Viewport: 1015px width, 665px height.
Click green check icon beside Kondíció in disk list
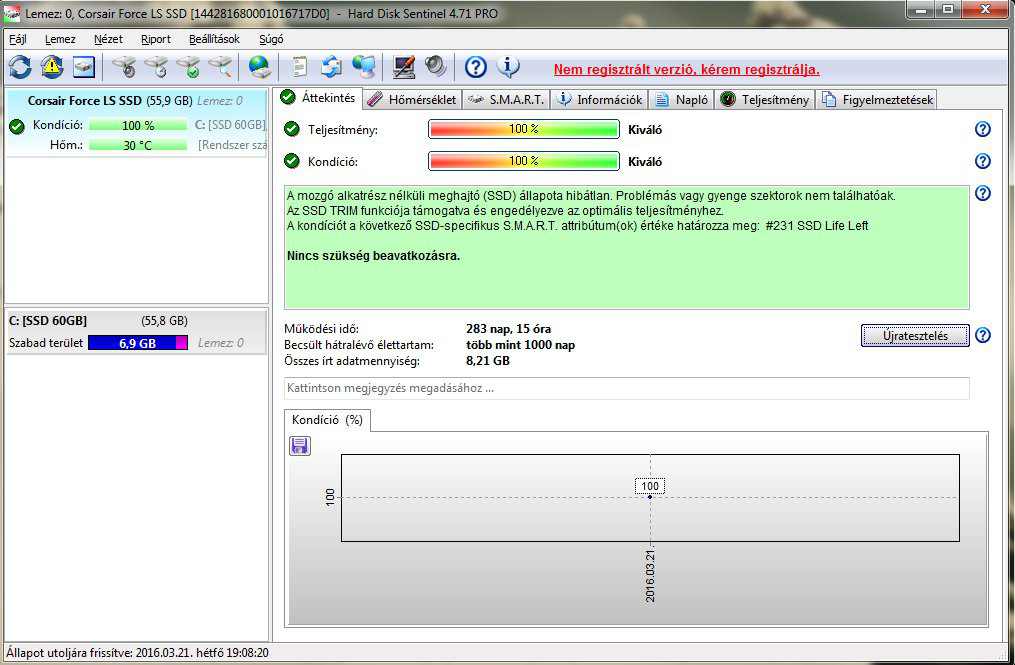(x=17, y=126)
